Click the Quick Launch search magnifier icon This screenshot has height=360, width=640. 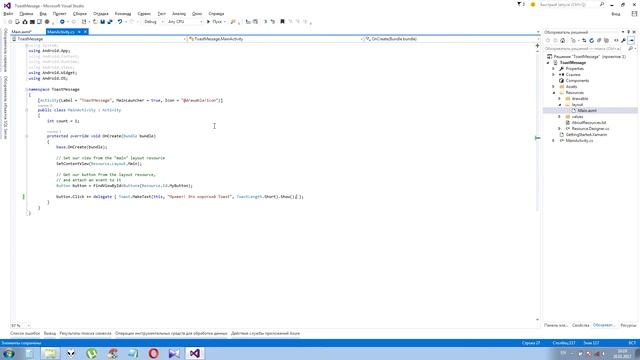[x=602, y=4]
